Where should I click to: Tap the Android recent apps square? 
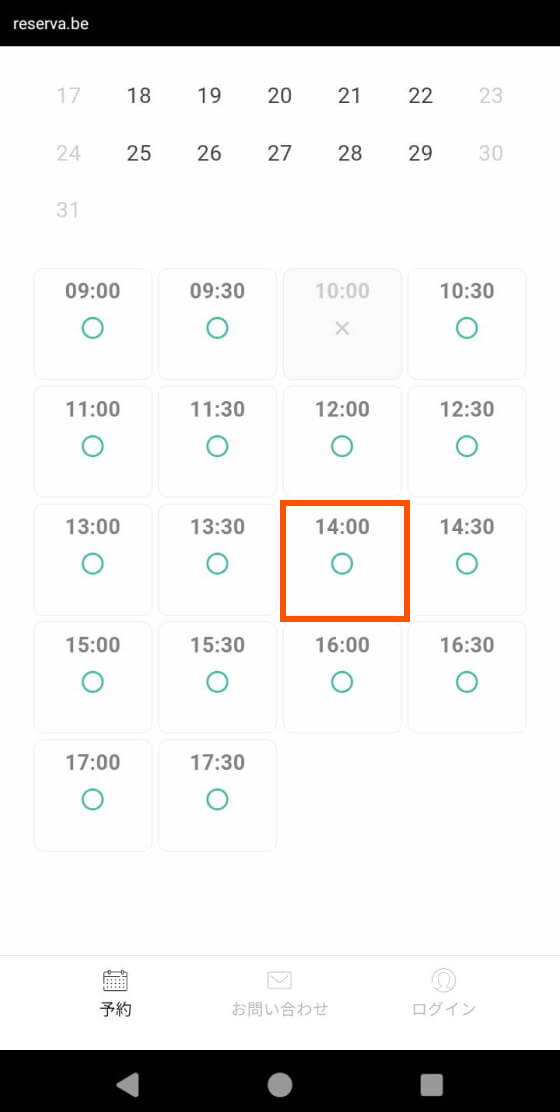(x=432, y=1084)
